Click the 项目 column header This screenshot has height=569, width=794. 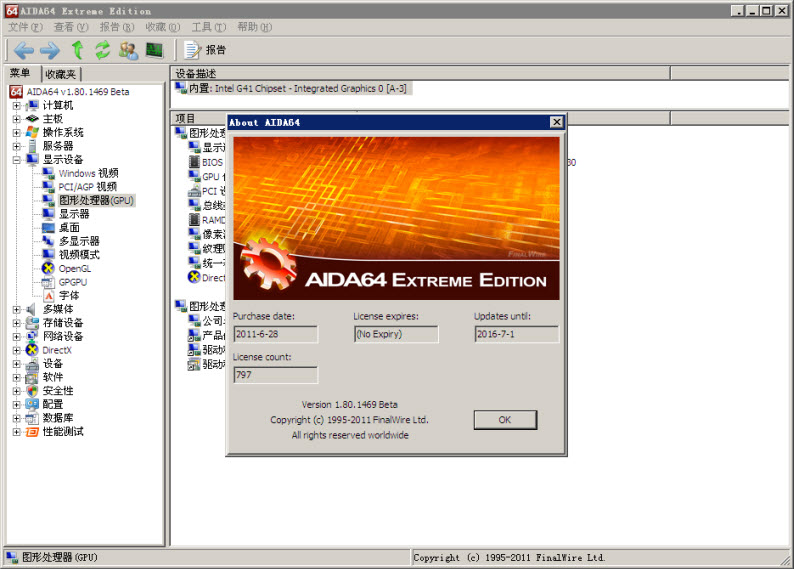point(198,118)
